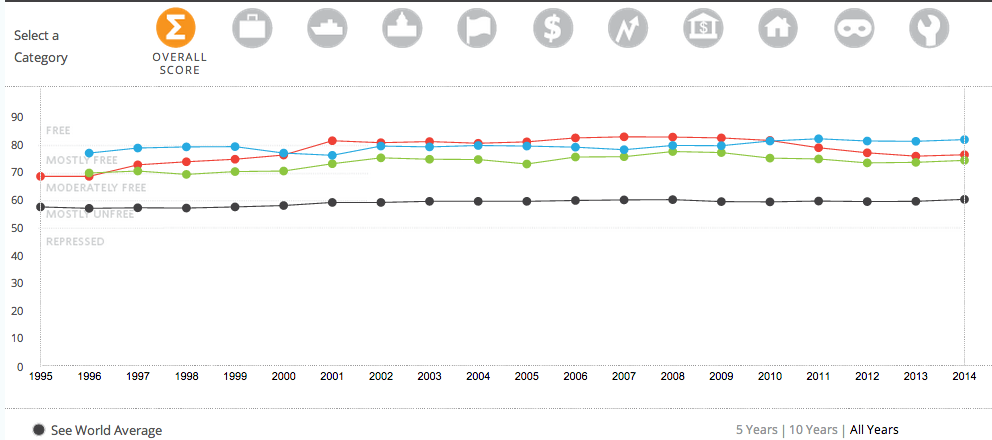The image size is (992, 440).
Task: Click the black data point at 2008
Action: (x=673, y=199)
